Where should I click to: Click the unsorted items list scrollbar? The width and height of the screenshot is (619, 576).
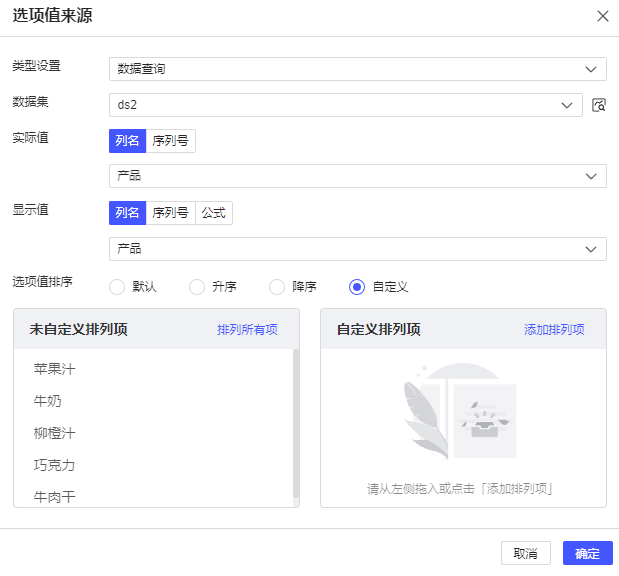click(295, 422)
